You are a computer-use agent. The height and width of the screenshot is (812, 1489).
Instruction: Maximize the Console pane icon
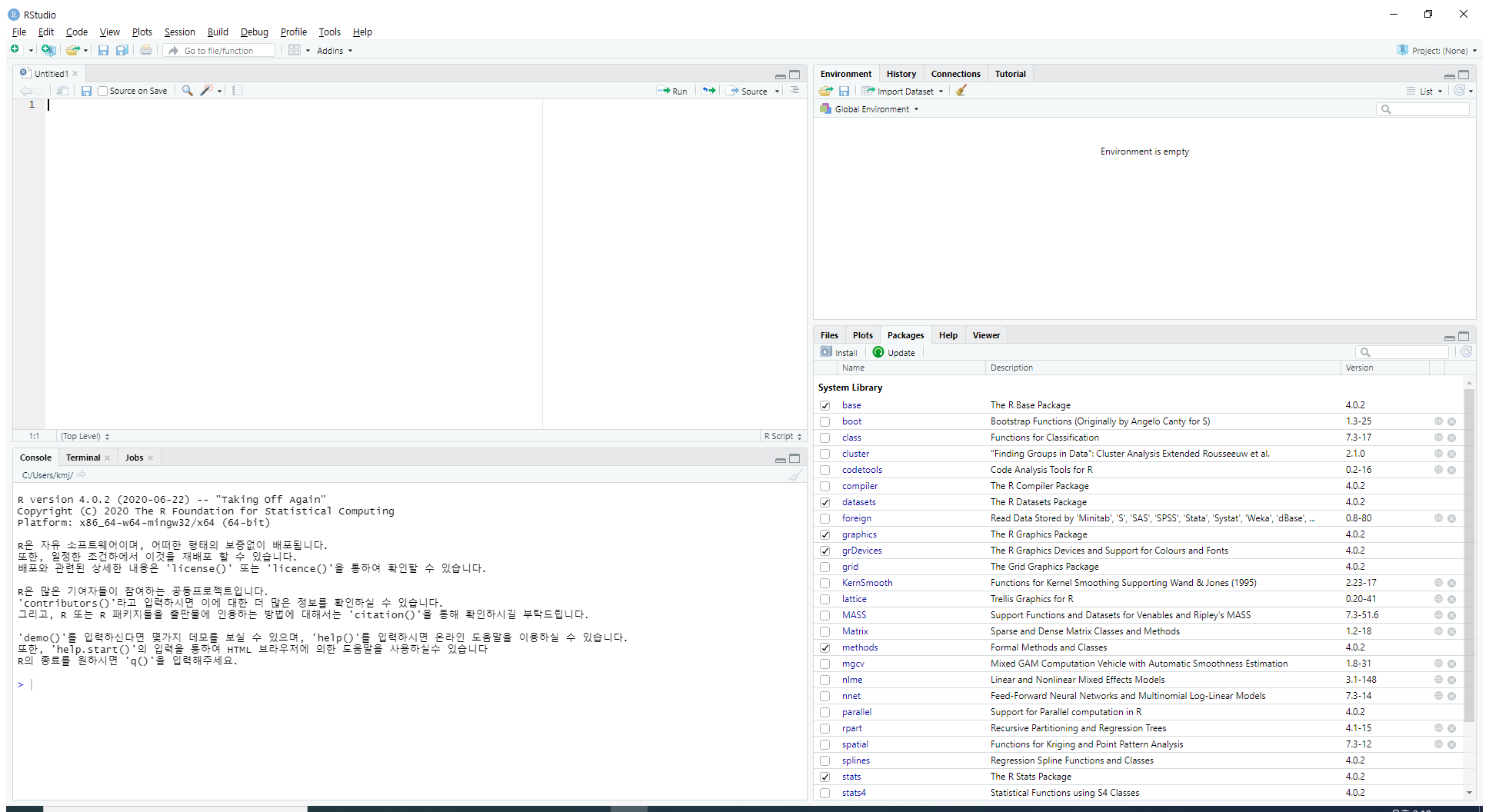tap(794, 458)
